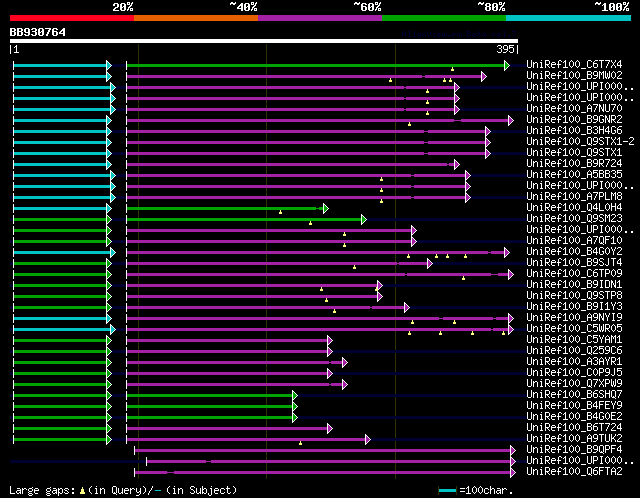Open subject UniRef100_B9GNR2
The image size is (640, 498).
click(574, 119)
